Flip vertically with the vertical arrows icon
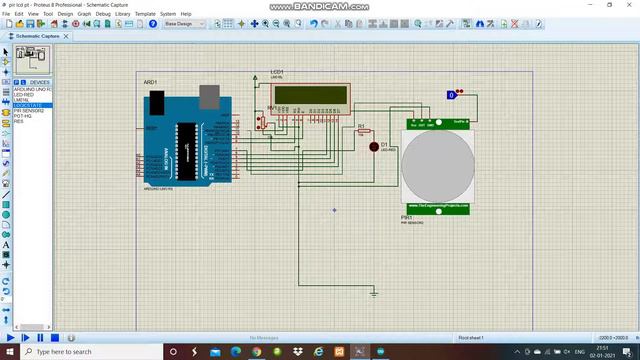Viewport: 640px width, 360px height. 6,320
